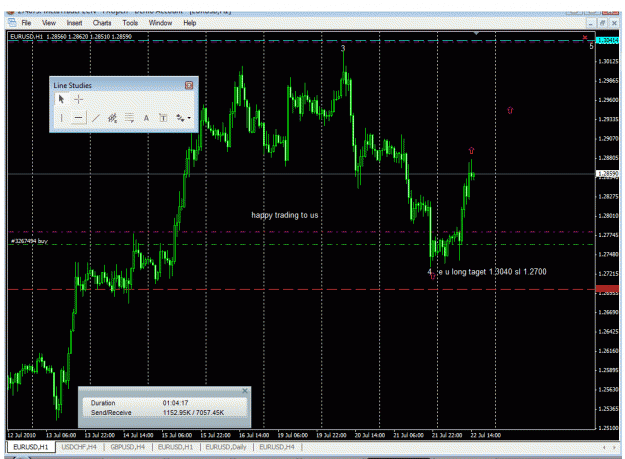Select the Equidistant Channel tool
Screen dimensions: 625x459
[112, 118]
